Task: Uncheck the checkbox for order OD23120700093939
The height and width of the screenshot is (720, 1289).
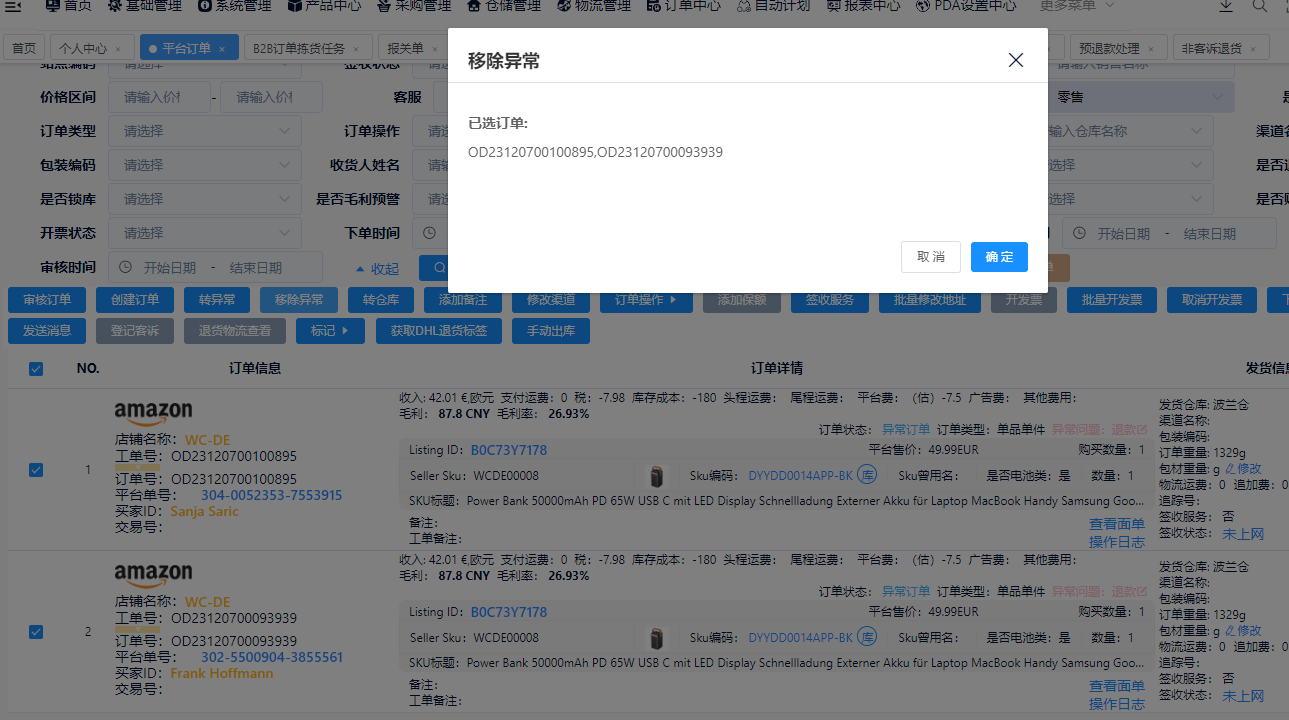Action: tap(36, 631)
